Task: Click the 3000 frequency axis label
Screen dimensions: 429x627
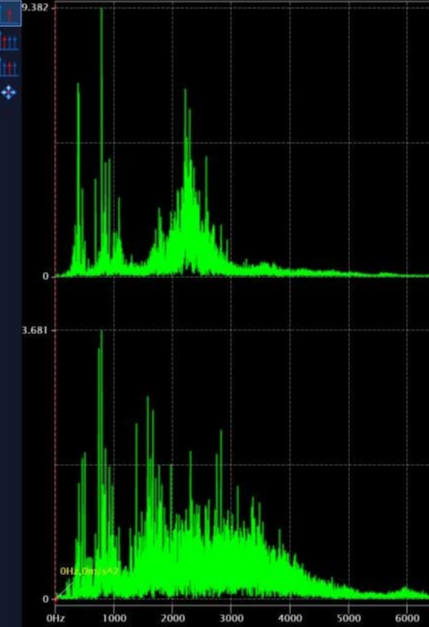Action: pyautogui.click(x=231, y=618)
